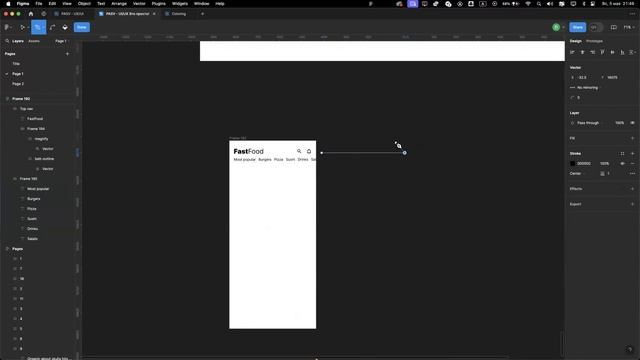Select the Top nav layer
The height and width of the screenshot is (360, 640).
point(27,109)
